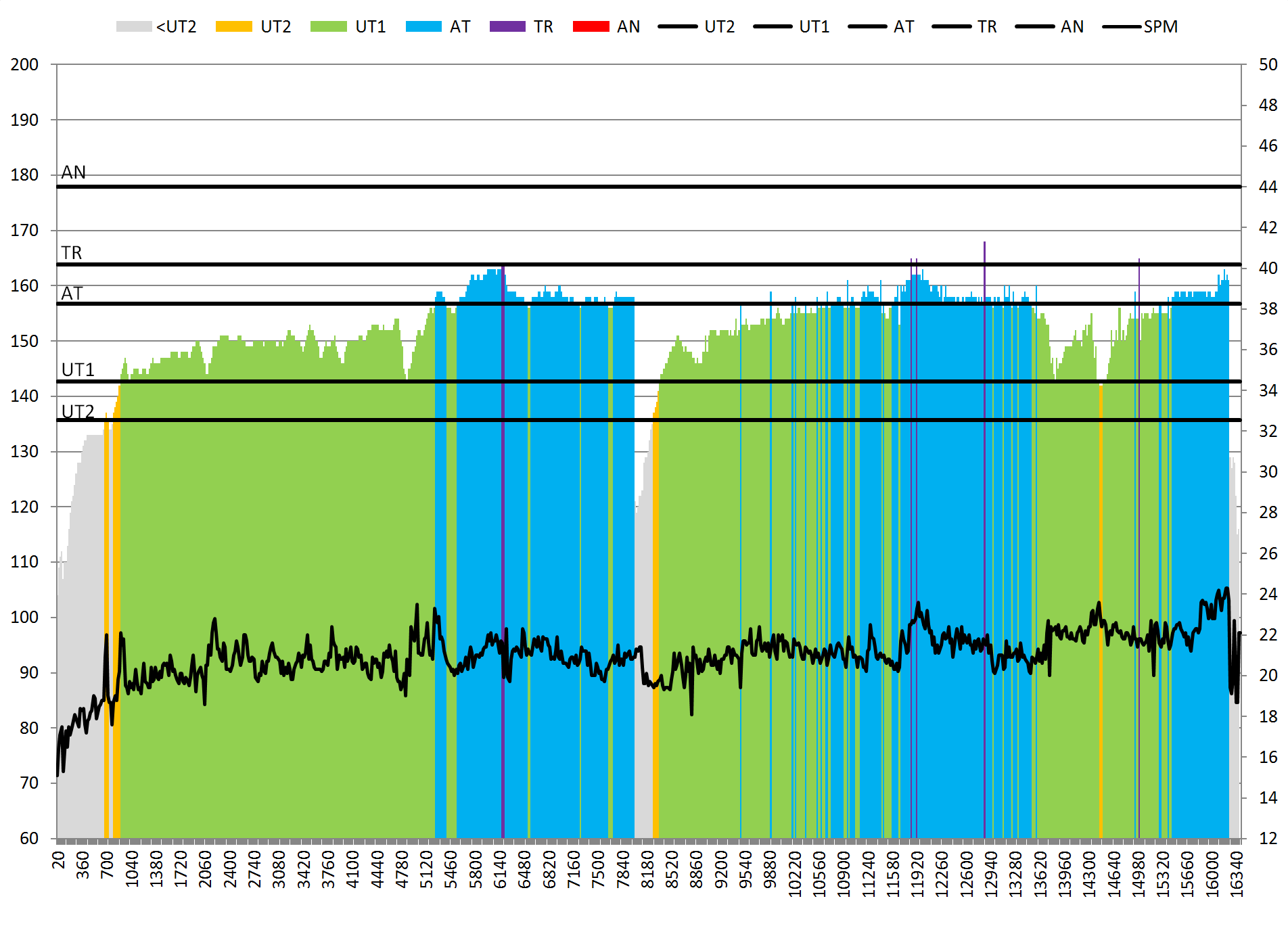This screenshot has width=1288, height=928.
Task: Click the black line marker beside SPM
Action: [x=1122, y=27]
